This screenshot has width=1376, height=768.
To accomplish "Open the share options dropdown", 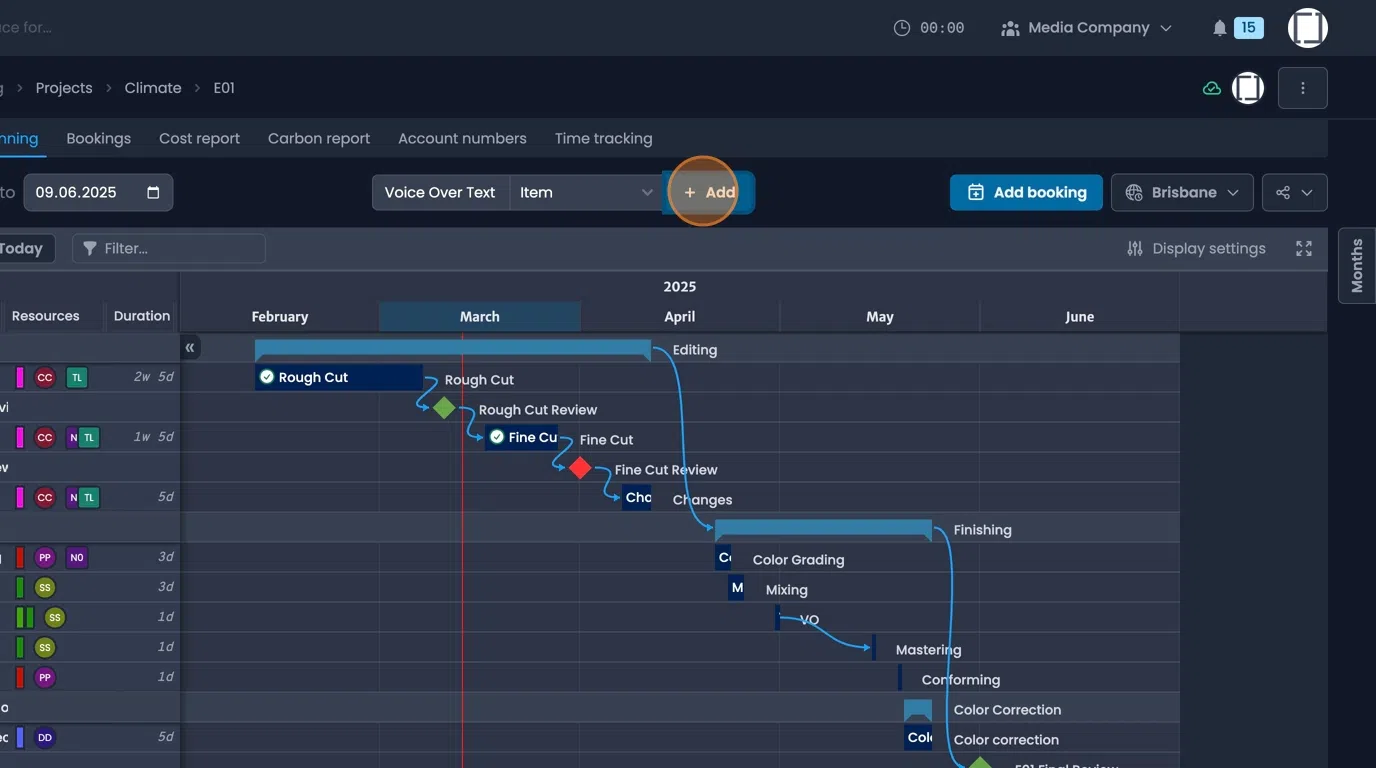I will pyautogui.click(x=1294, y=193).
